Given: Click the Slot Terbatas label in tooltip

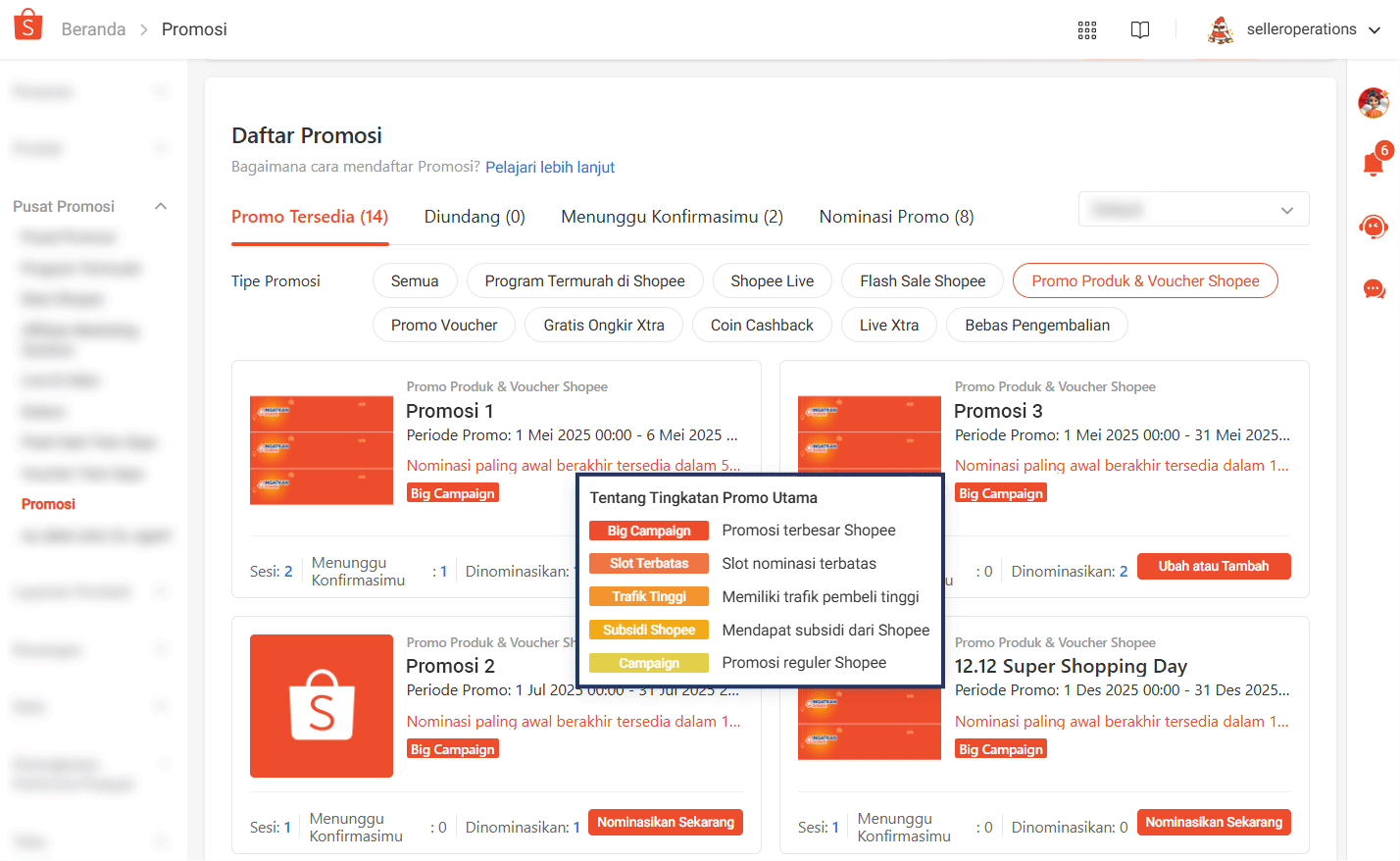Looking at the screenshot, I should click(x=649, y=564).
